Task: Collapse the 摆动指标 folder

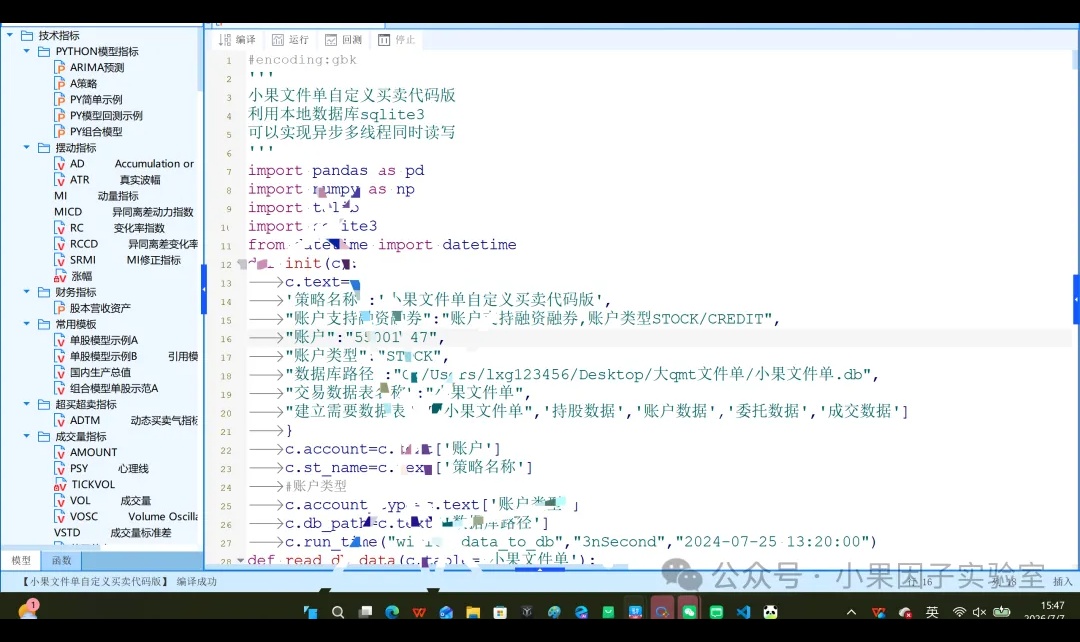Action: (27, 147)
